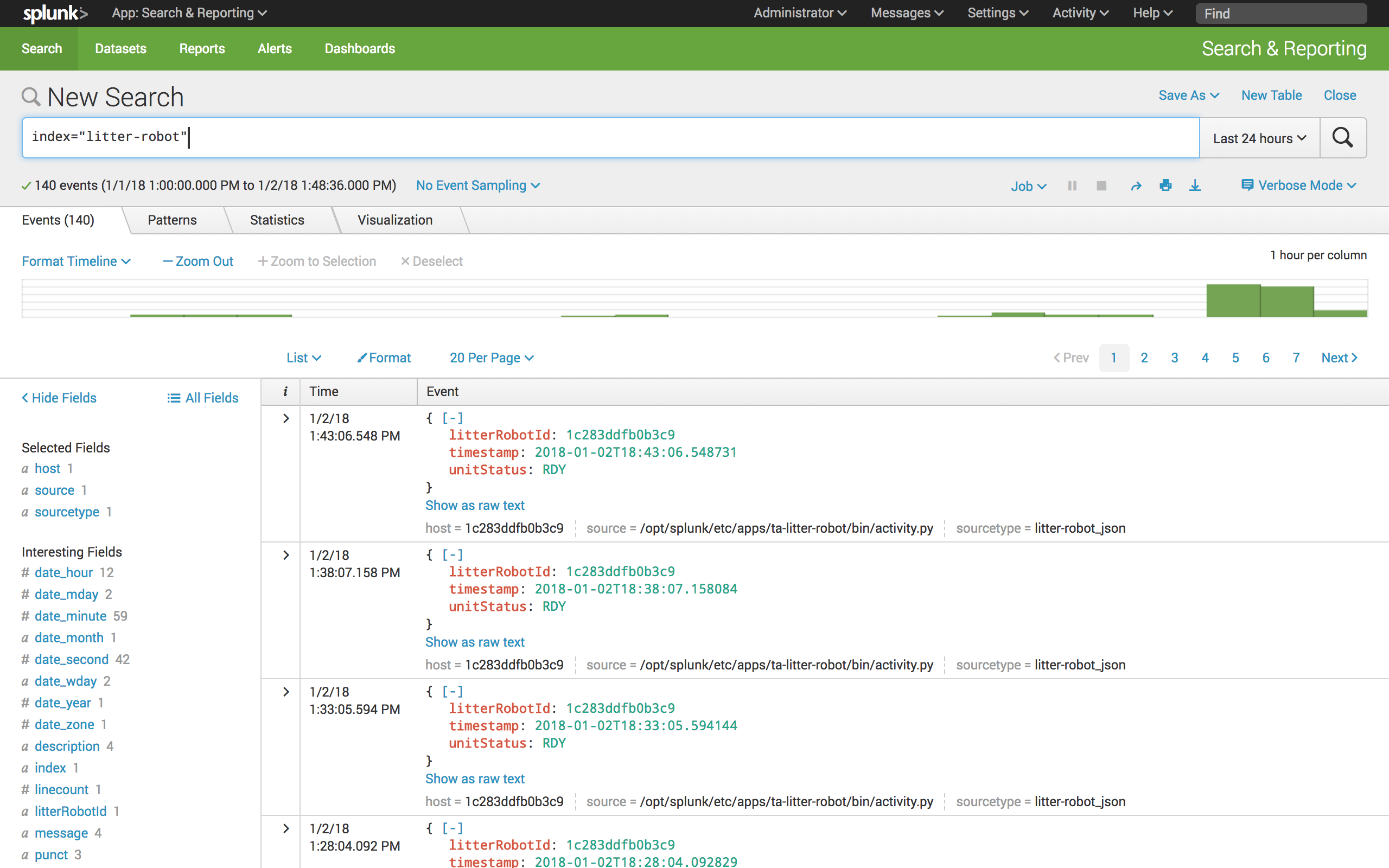Click Next page link
Image resolution: width=1389 pixels, height=868 pixels.
(1339, 358)
